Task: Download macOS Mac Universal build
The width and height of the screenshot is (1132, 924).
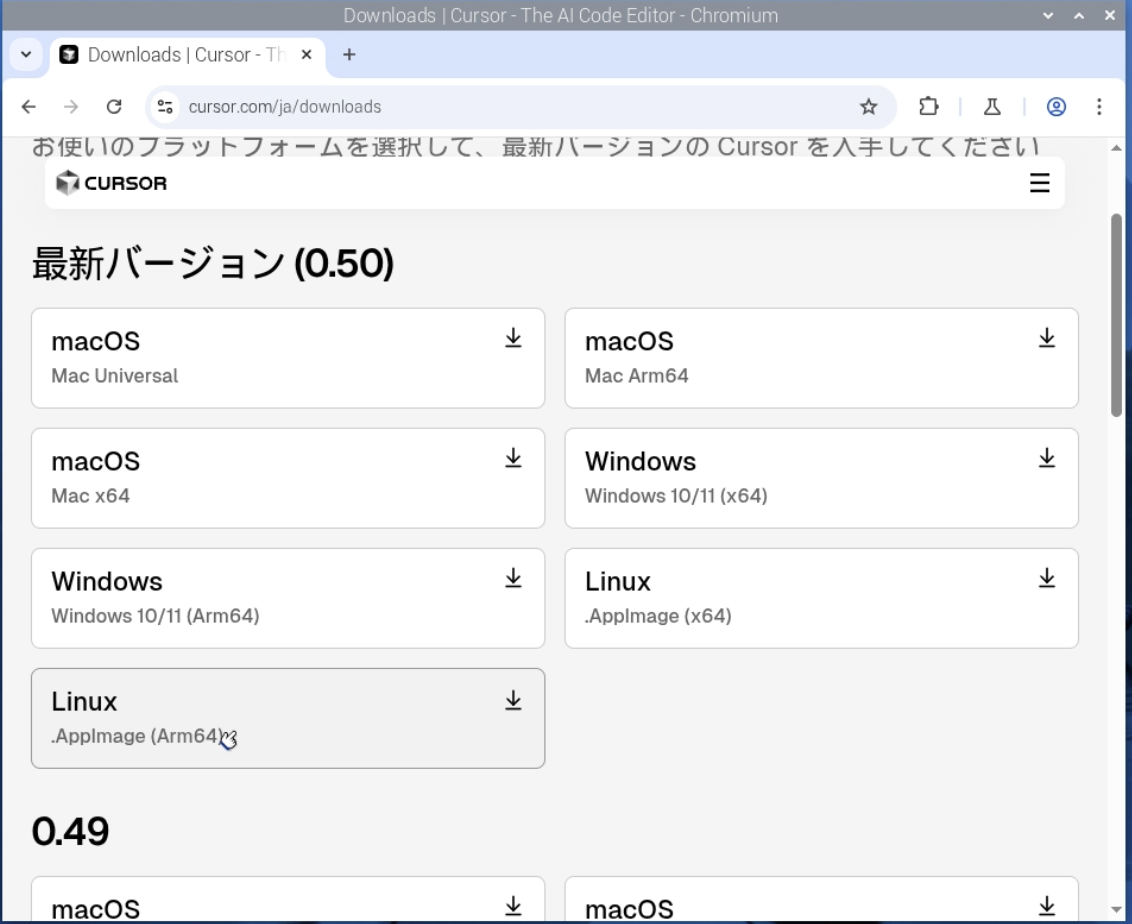Action: [x=288, y=358]
